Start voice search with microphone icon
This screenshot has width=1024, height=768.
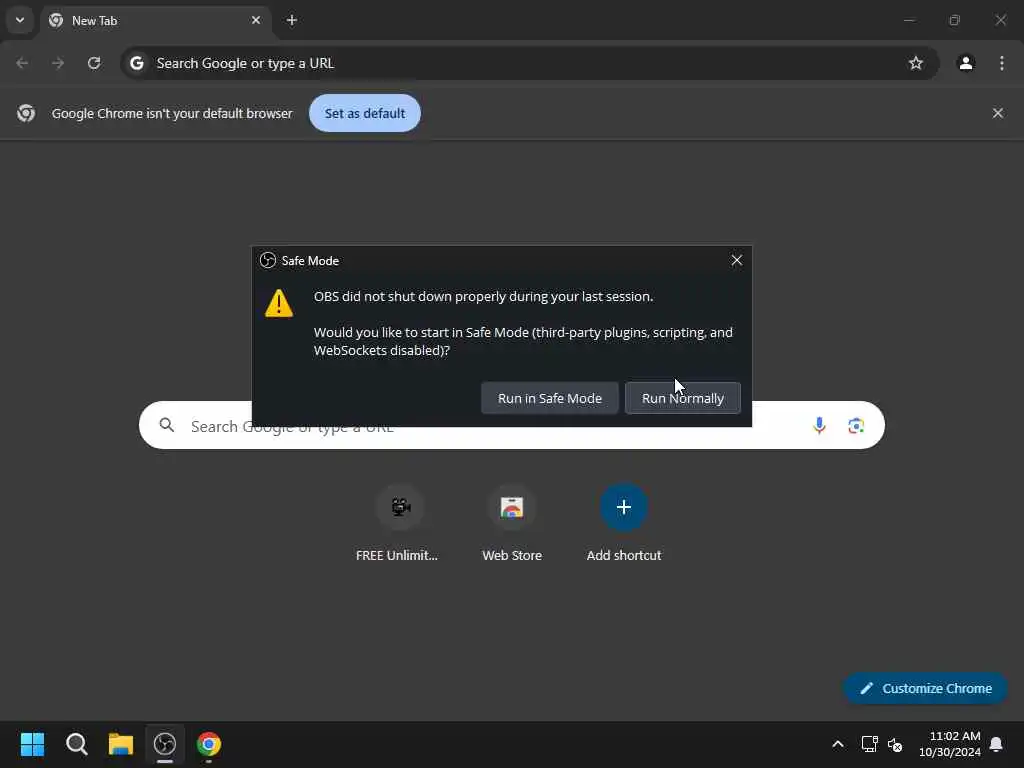(x=819, y=425)
